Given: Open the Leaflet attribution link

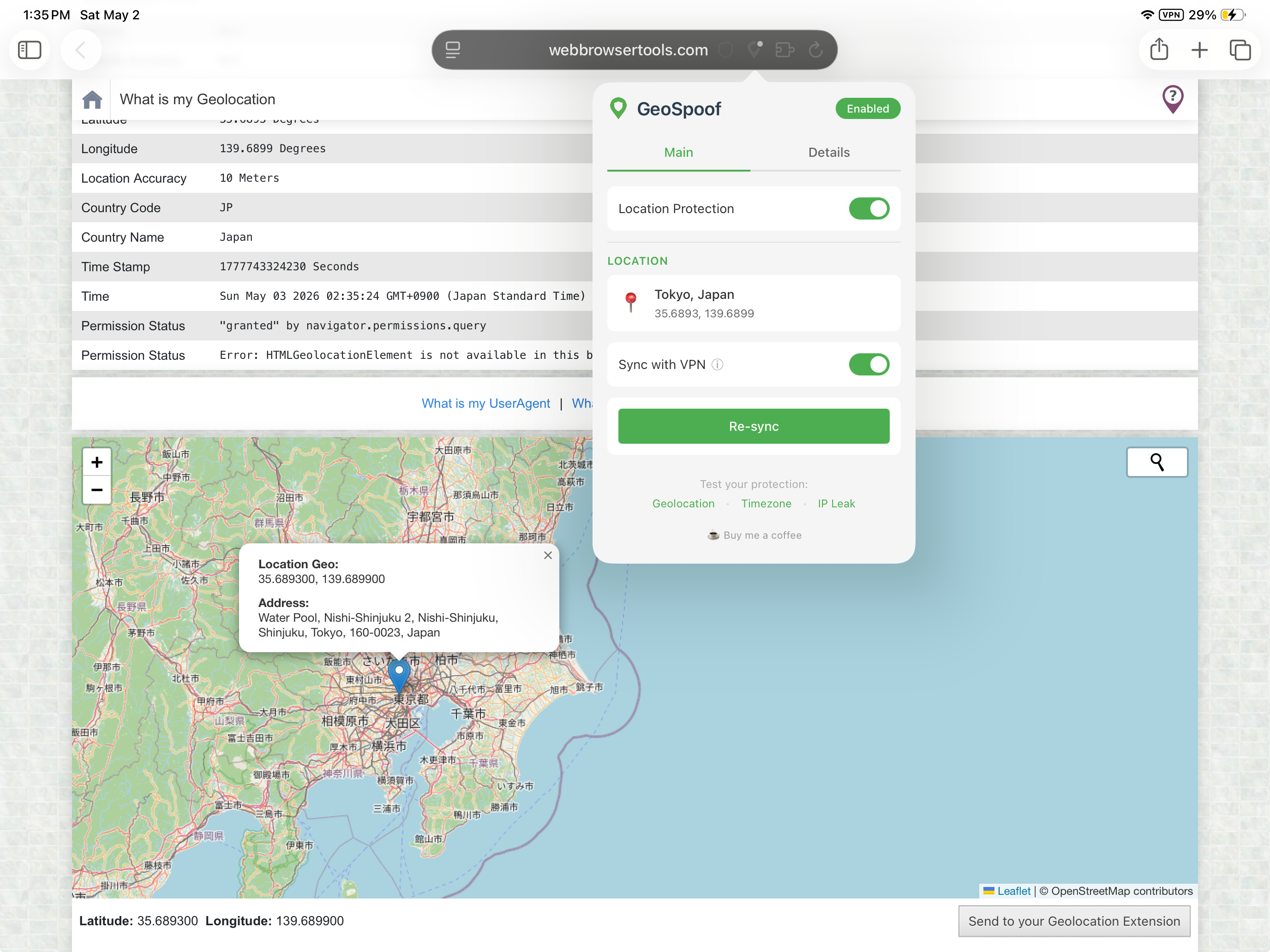Looking at the screenshot, I should coord(1013,891).
